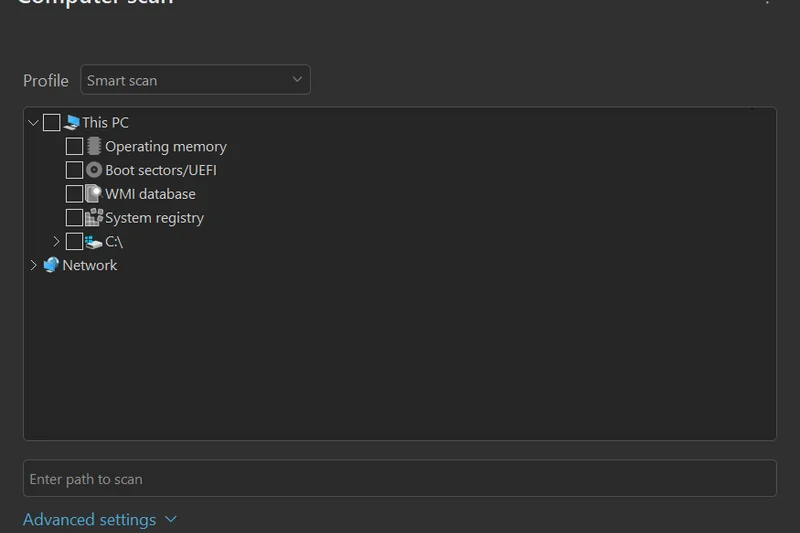Screen dimensions: 800x533
Task: Click the Boot sectors/UEFI disc icon
Action: pos(94,170)
